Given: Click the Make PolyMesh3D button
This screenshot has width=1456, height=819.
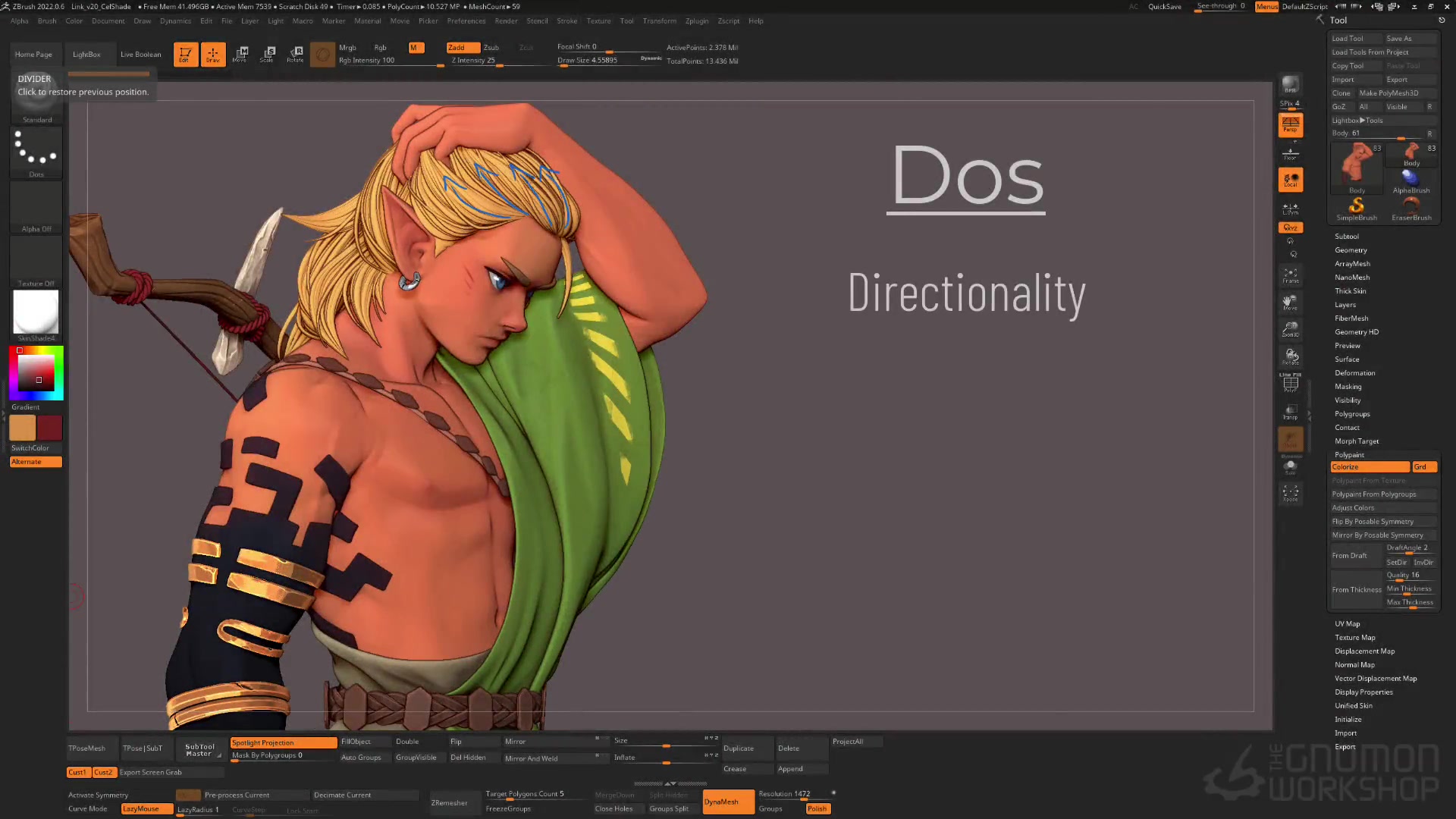Looking at the screenshot, I should pyautogui.click(x=1397, y=93).
